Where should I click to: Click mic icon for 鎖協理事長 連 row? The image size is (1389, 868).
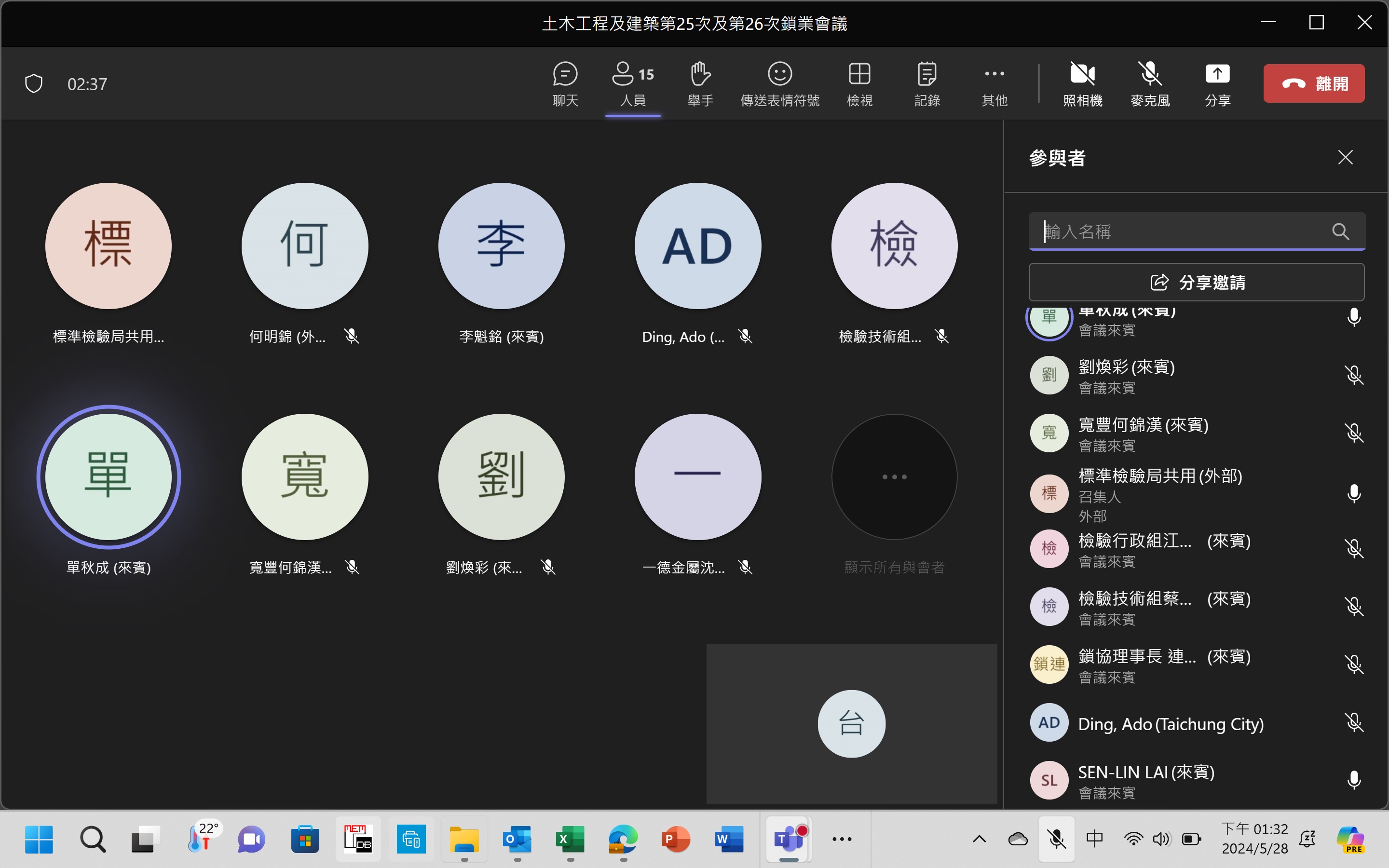[x=1354, y=665]
